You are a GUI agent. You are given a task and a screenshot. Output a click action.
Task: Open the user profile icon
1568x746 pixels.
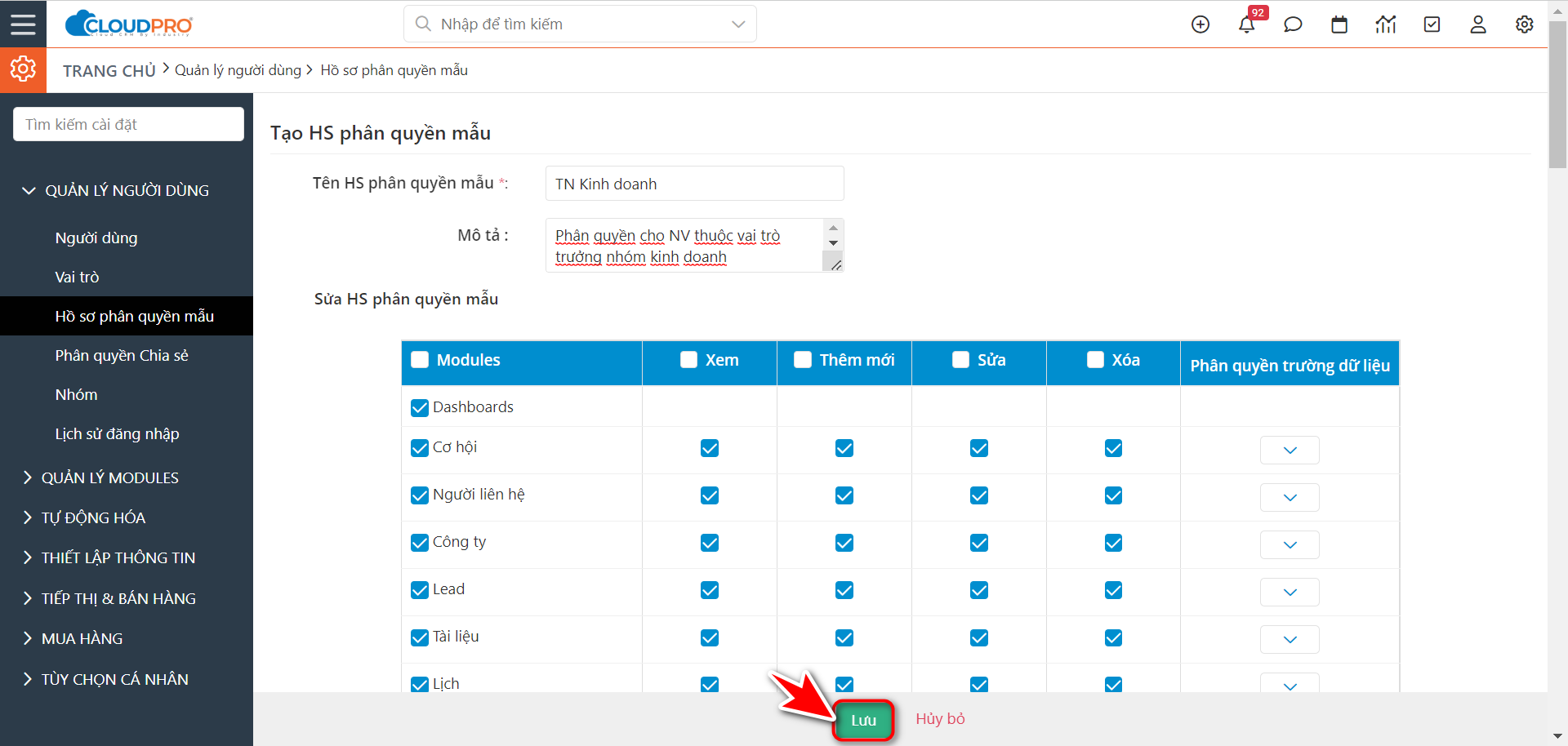point(1478,24)
